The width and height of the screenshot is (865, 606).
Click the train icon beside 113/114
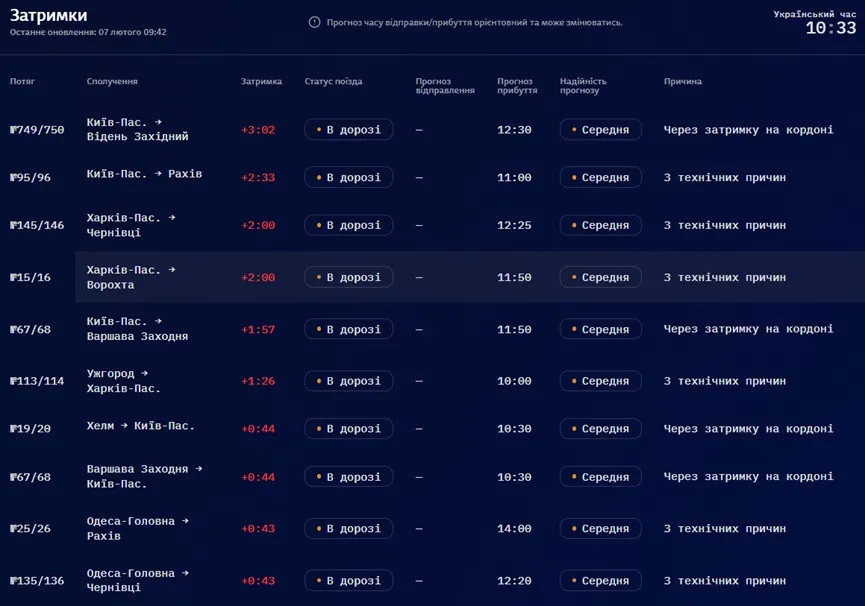point(14,381)
